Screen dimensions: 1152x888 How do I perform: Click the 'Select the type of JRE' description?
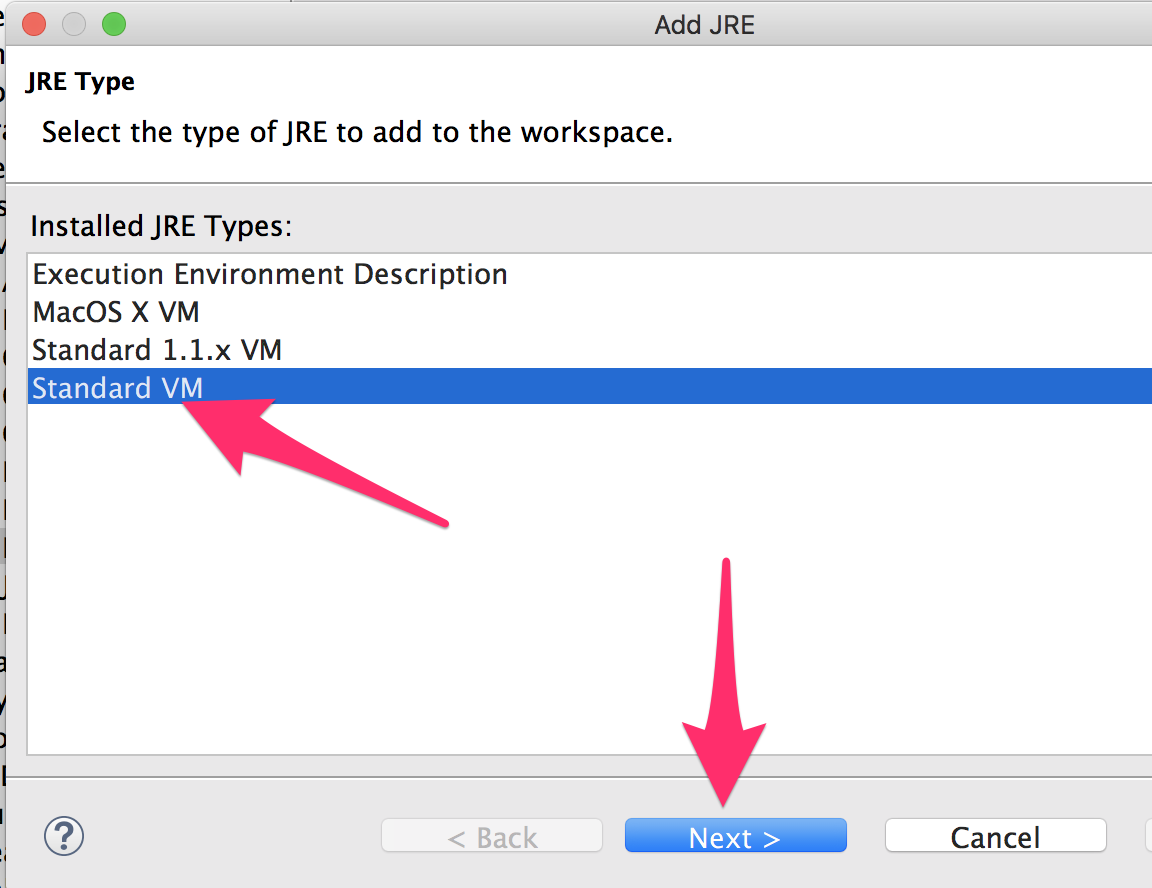357,132
